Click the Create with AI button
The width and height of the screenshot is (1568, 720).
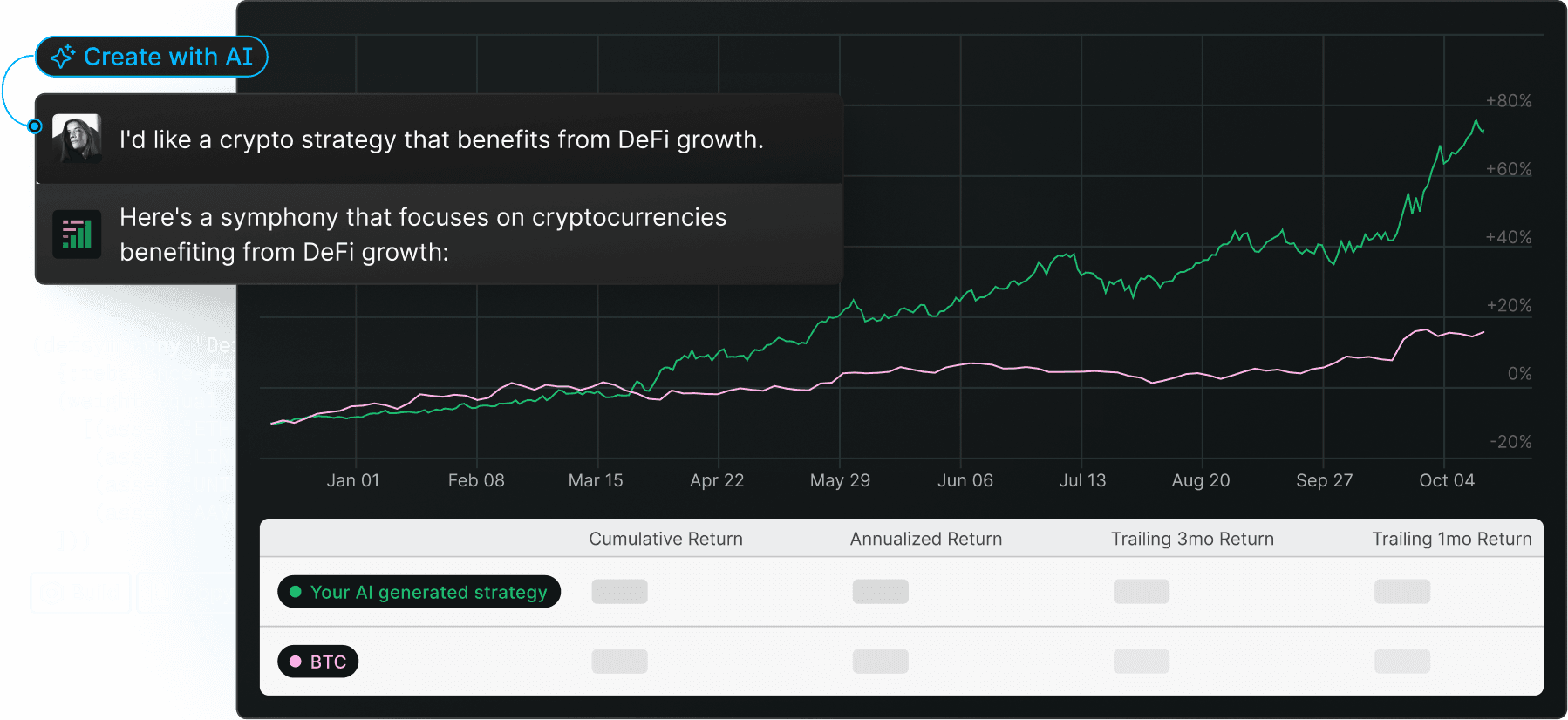coord(153,56)
